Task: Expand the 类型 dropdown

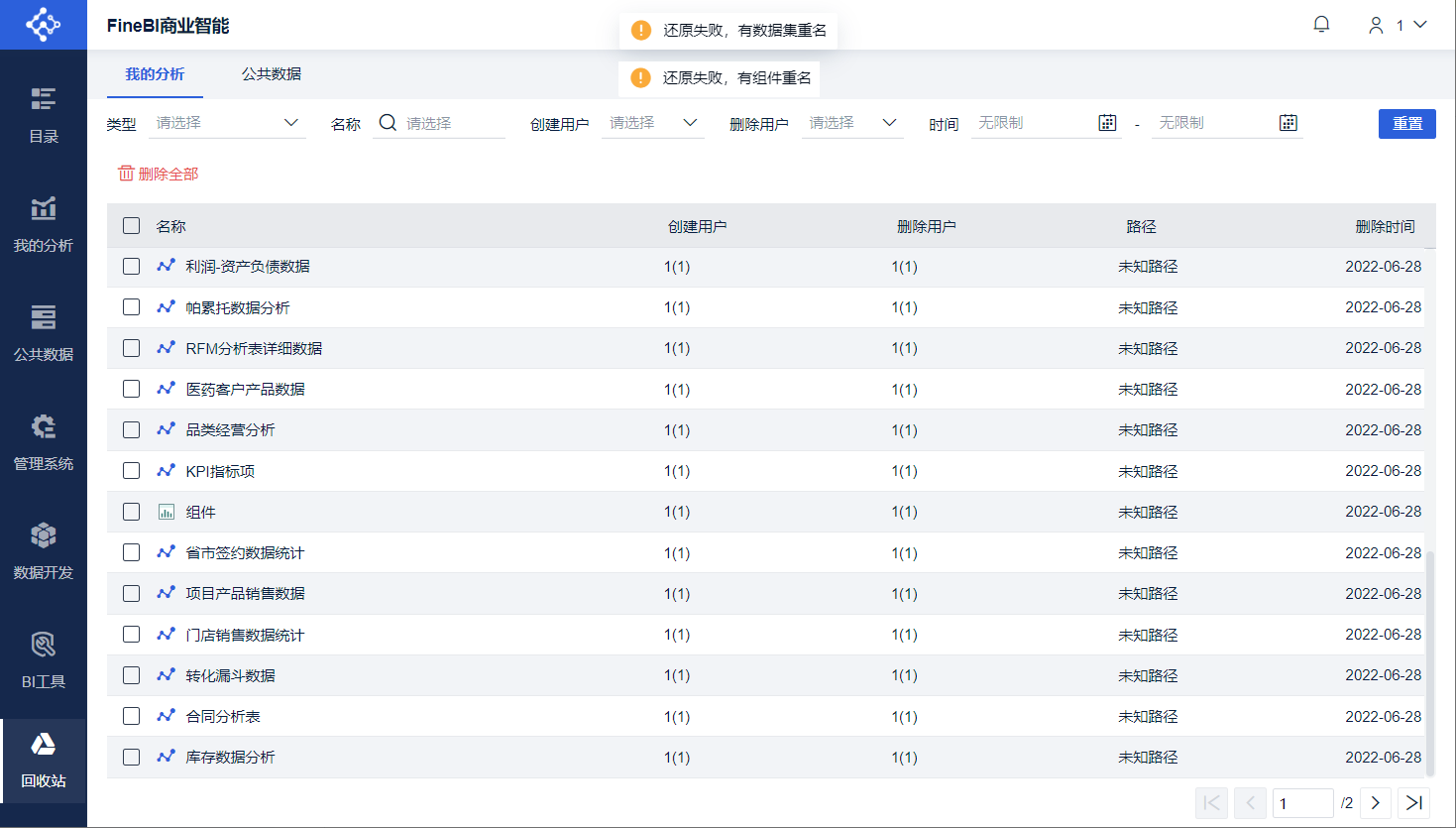Action: (x=227, y=123)
